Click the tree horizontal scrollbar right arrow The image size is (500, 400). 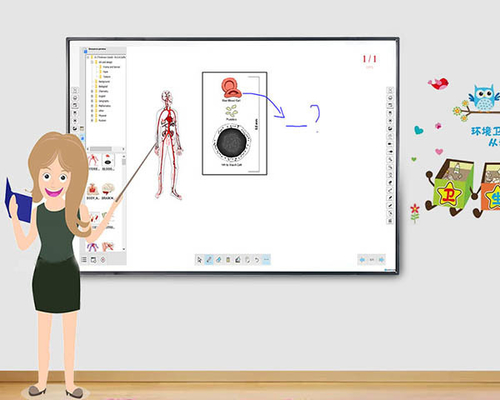123,149
